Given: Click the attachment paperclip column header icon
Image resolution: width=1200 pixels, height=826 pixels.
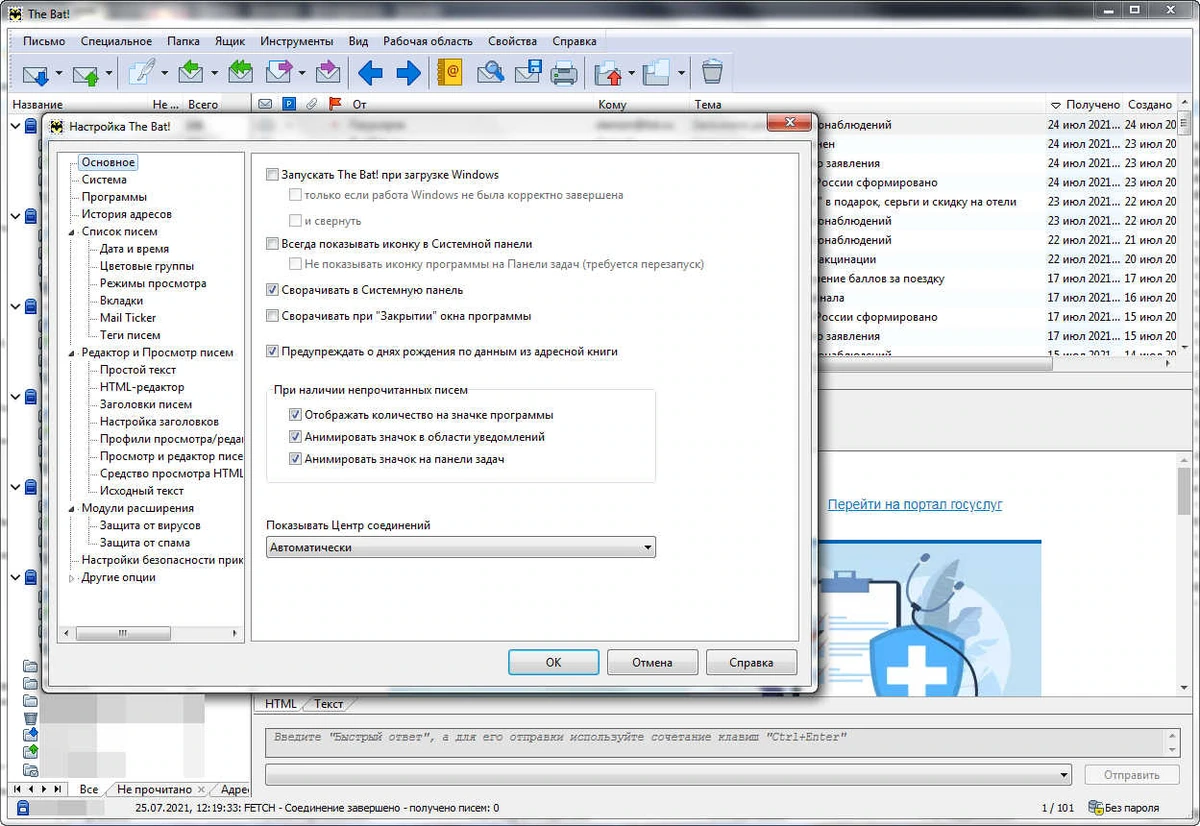Looking at the screenshot, I should (x=311, y=104).
